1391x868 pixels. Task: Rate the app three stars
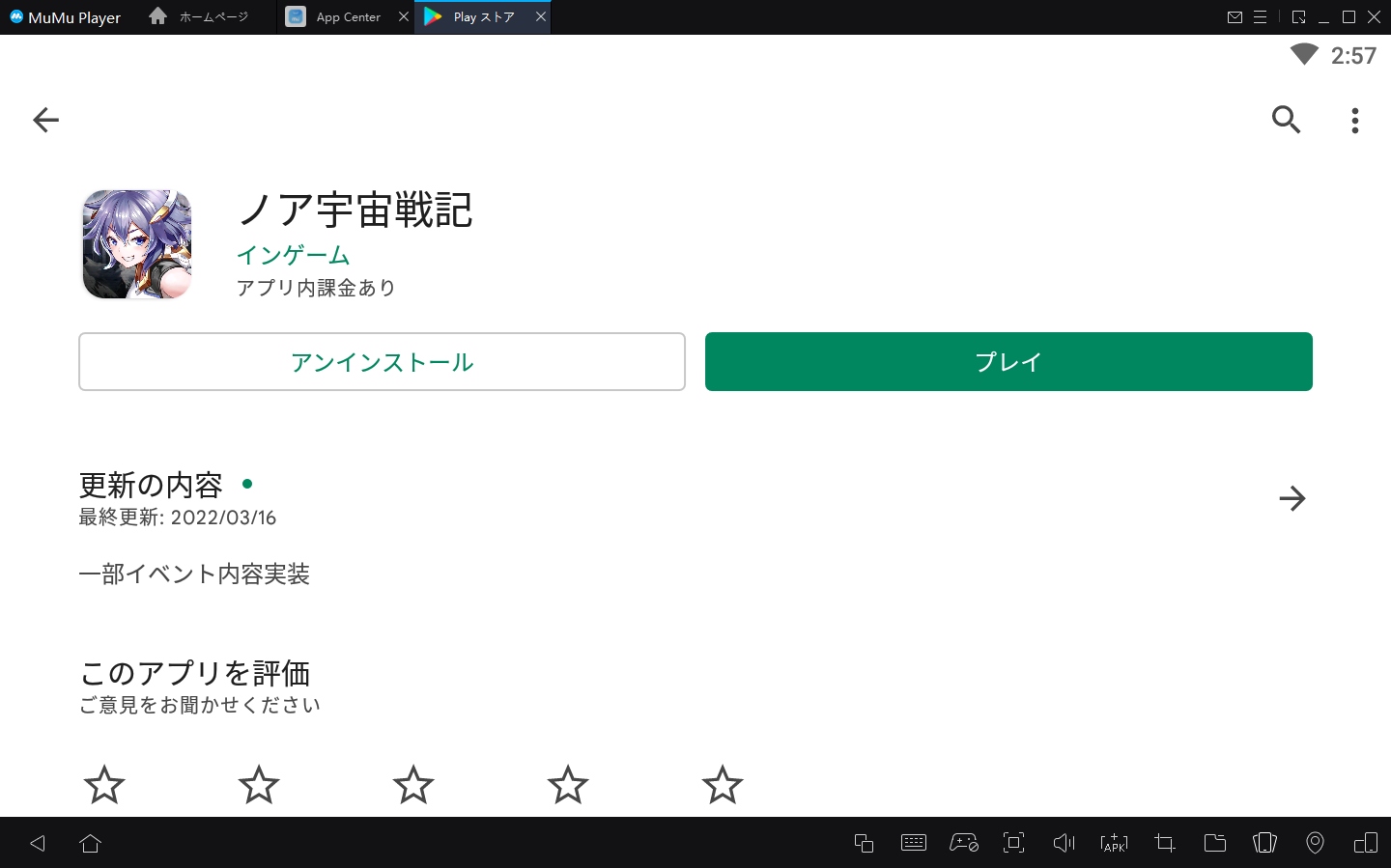[x=413, y=785]
